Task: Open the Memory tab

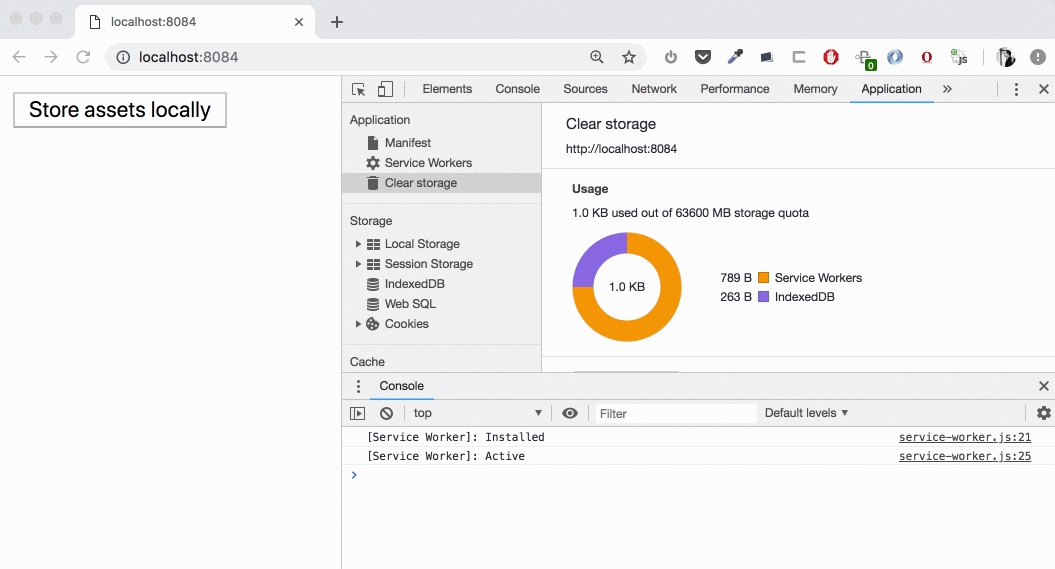Action: point(815,89)
